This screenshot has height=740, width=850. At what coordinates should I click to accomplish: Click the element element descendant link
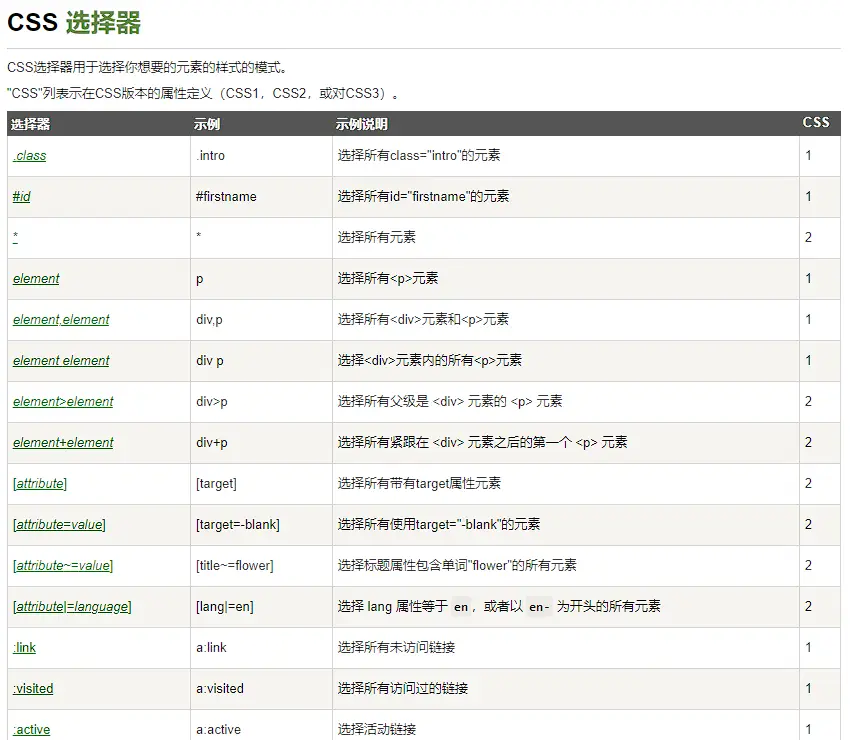tap(61, 361)
